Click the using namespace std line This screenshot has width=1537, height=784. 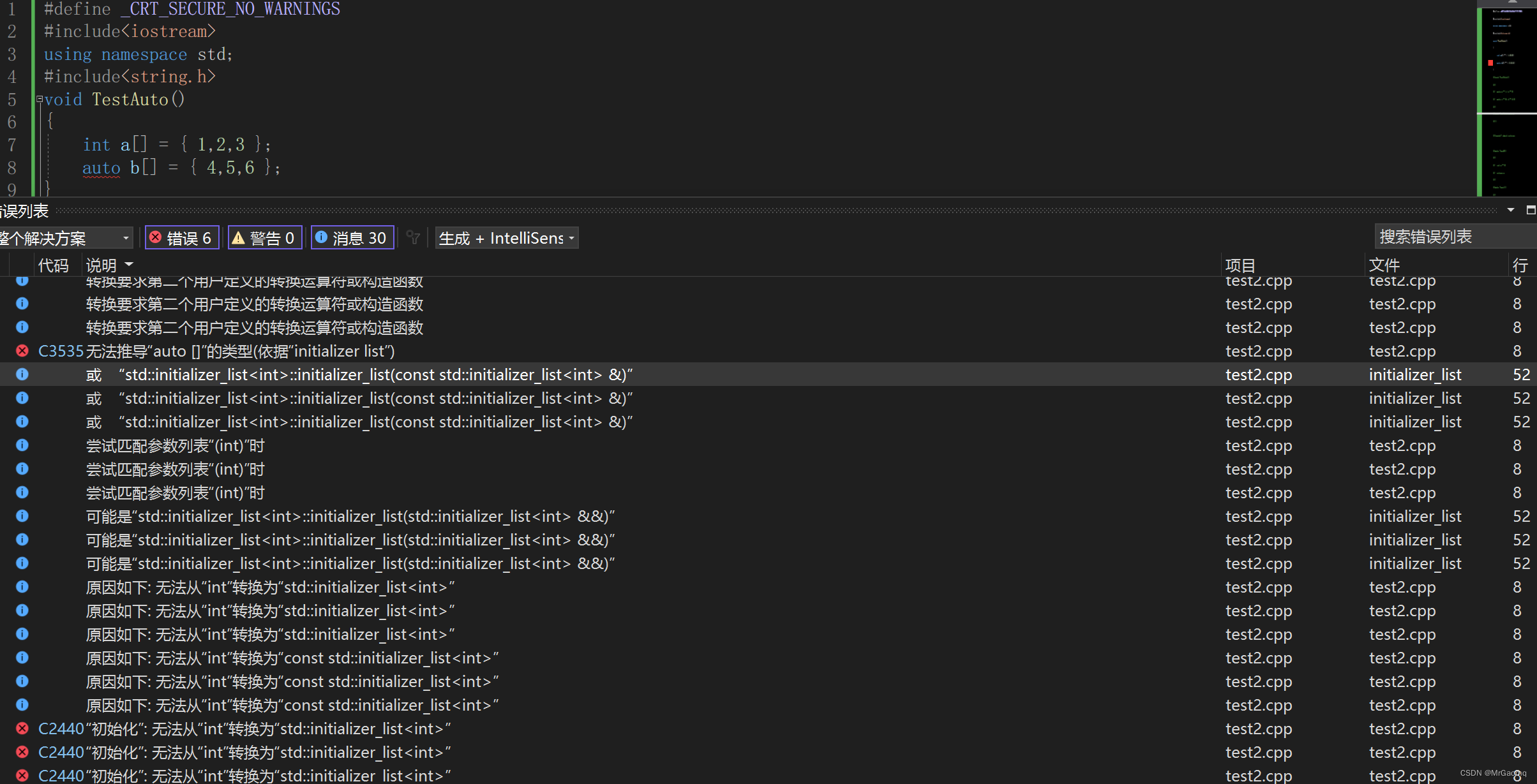coord(138,54)
